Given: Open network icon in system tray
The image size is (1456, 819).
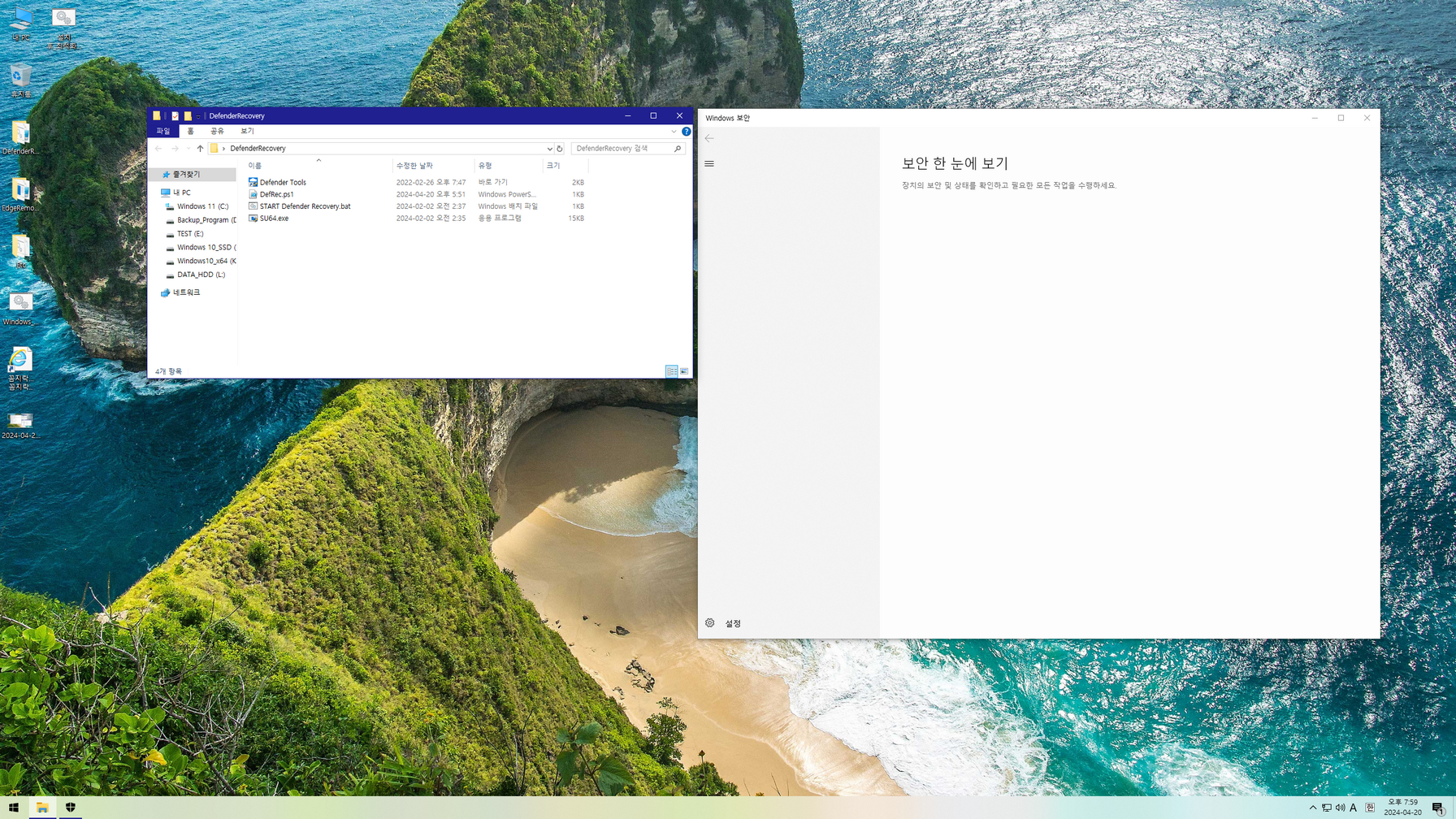Looking at the screenshot, I should [x=1327, y=808].
